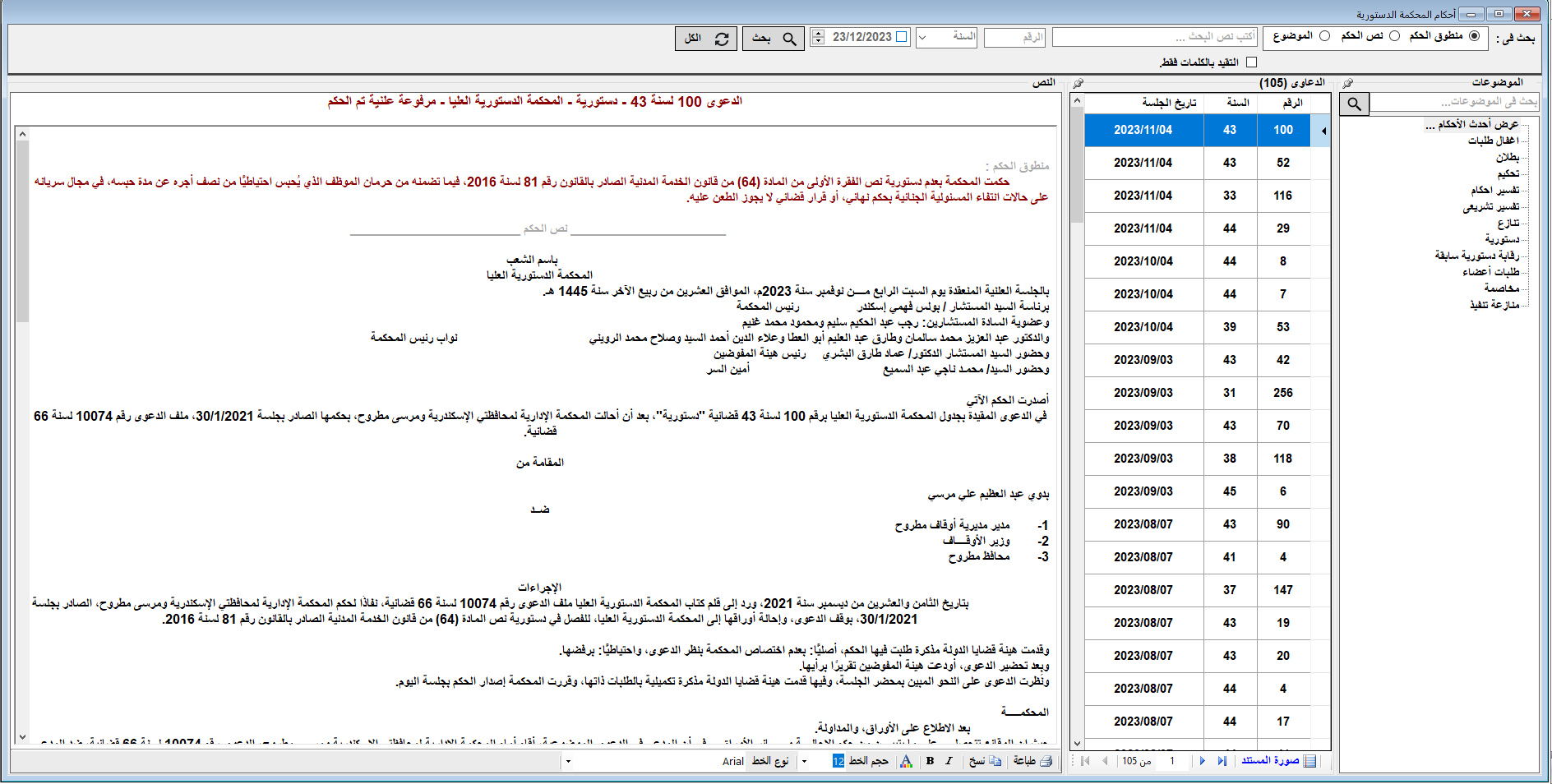Jump to the last record arrow

(x=1222, y=761)
